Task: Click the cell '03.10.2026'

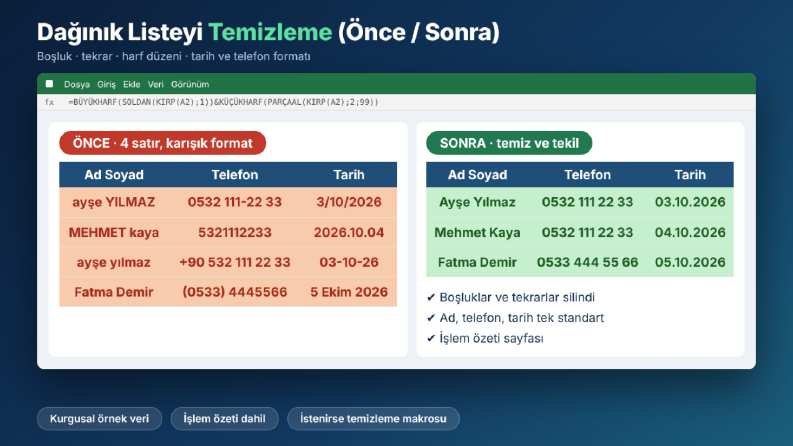Action: [x=690, y=202]
